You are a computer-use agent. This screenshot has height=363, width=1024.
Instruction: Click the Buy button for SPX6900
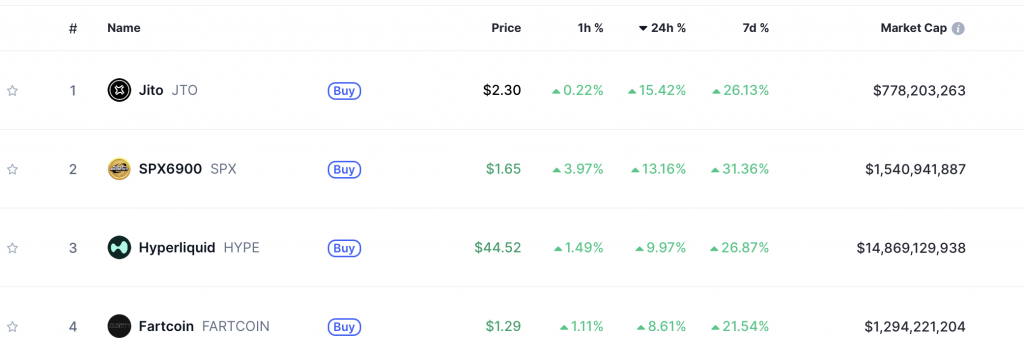[x=344, y=170]
